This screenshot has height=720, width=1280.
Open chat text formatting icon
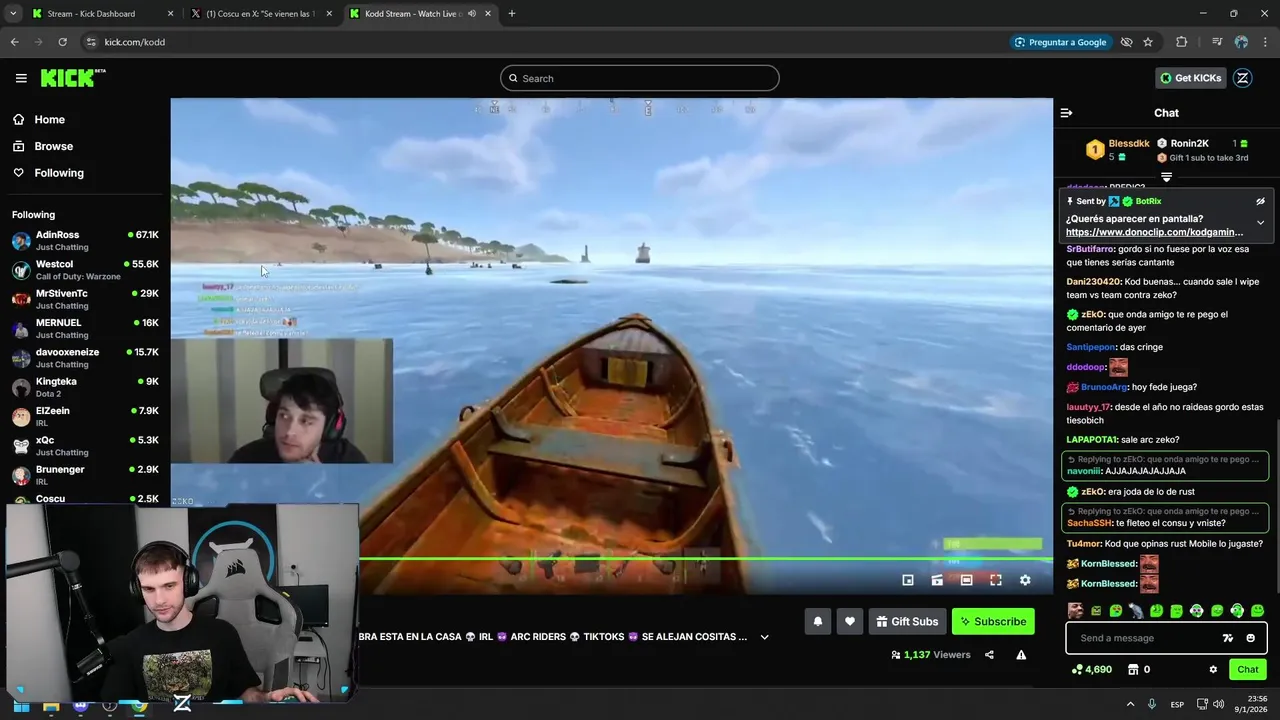click(1228, 638)
